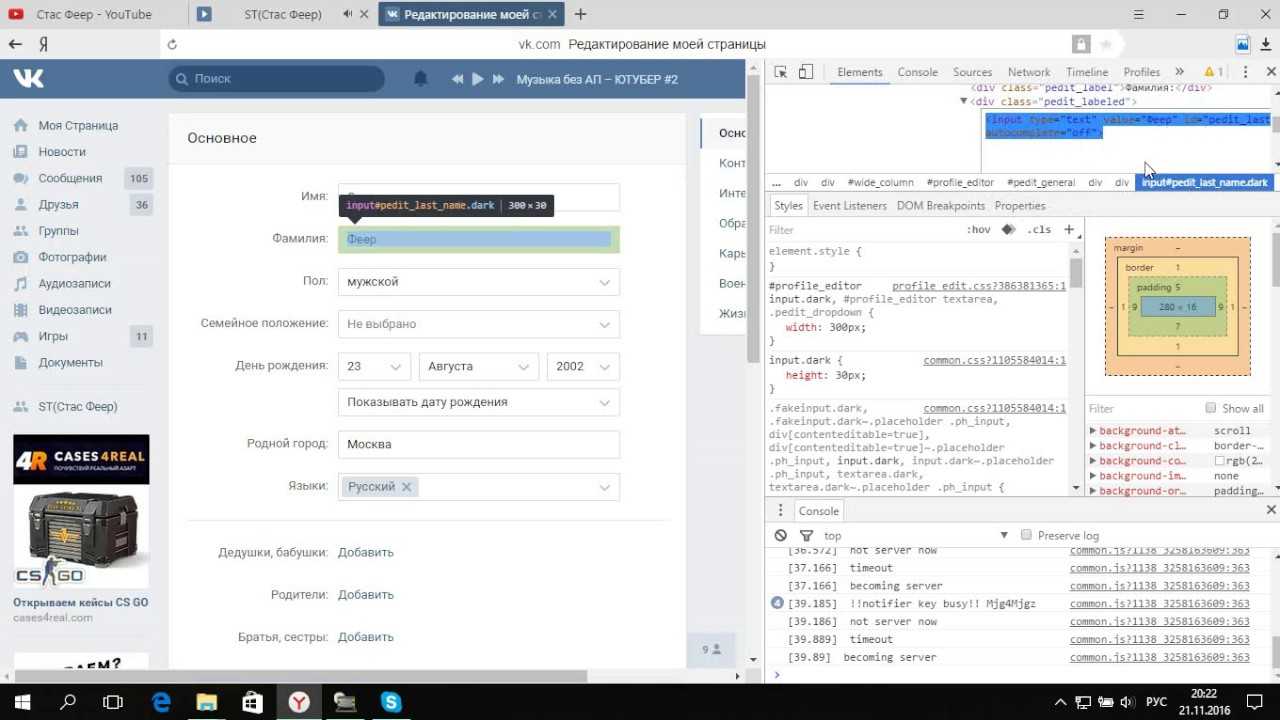Open Документы in sidebar
The width and height of the screenshot is (1280, 720).
[x=70, y=362]
